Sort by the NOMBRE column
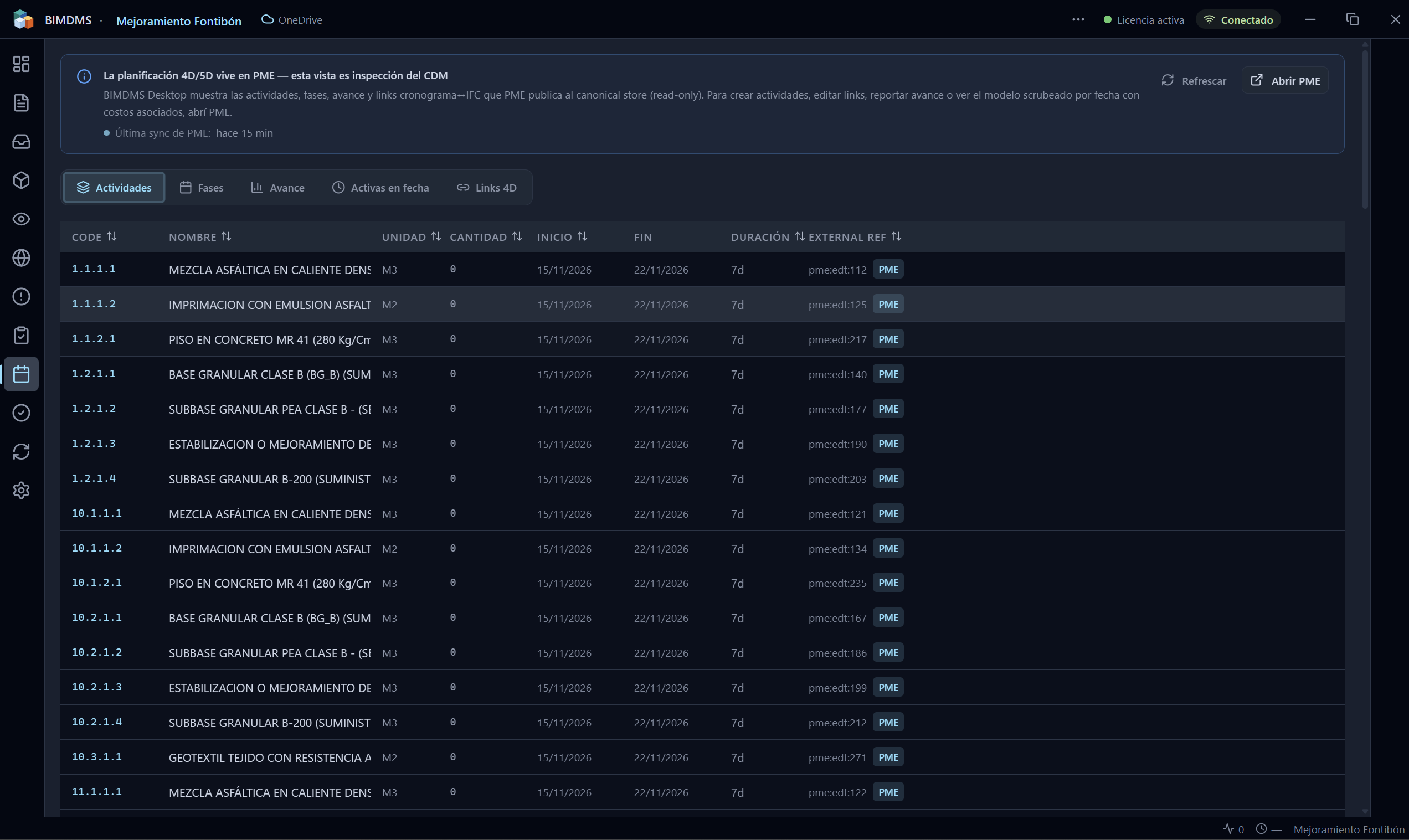1409x840 pixels. pyautogui.click(x=200, y=236)
